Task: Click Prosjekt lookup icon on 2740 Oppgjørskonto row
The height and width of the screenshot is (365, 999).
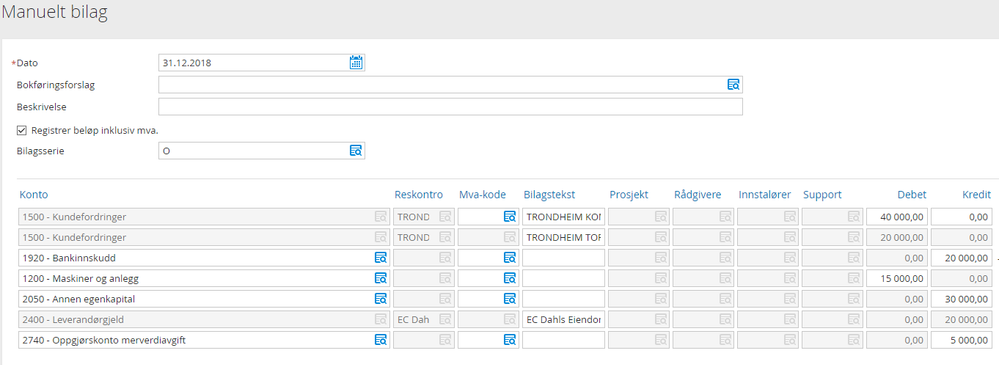Action: click(660, 340)
